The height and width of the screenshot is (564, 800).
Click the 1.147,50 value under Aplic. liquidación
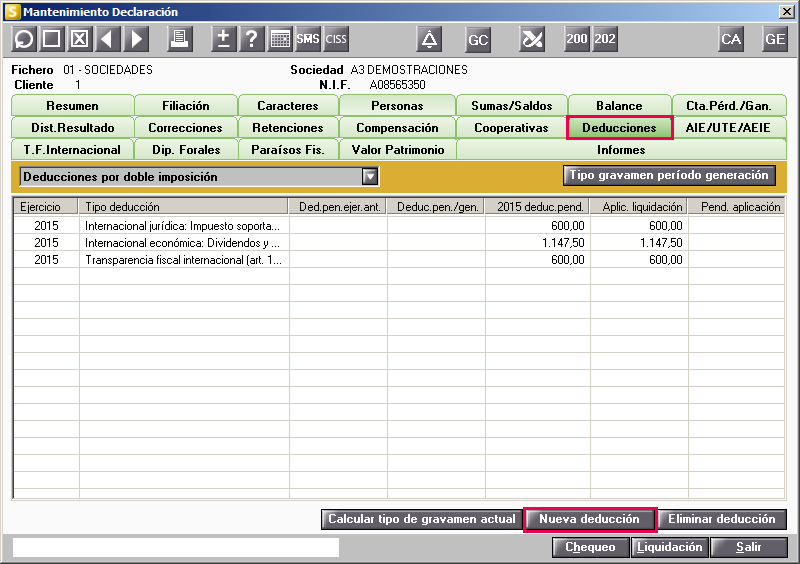coord(661,243)
